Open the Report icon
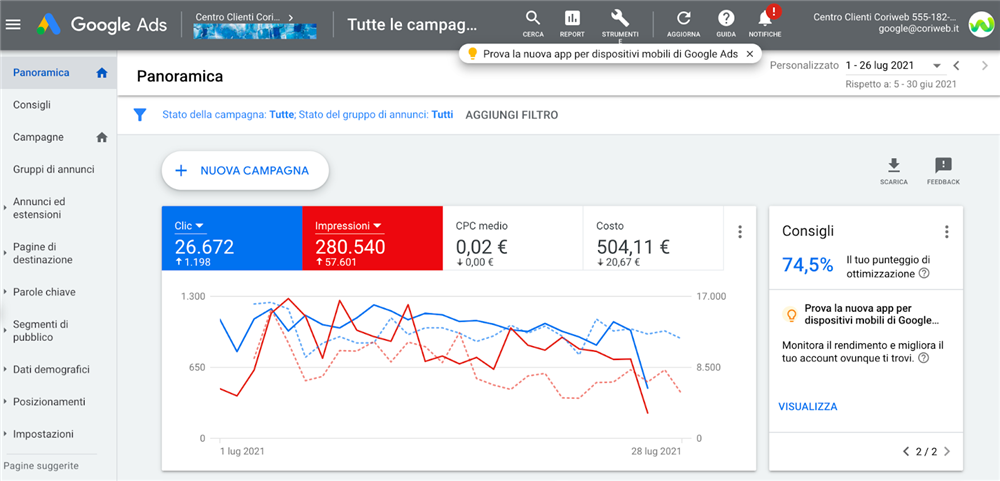The height and width of the screenshot is (481, 1000). 572,24
